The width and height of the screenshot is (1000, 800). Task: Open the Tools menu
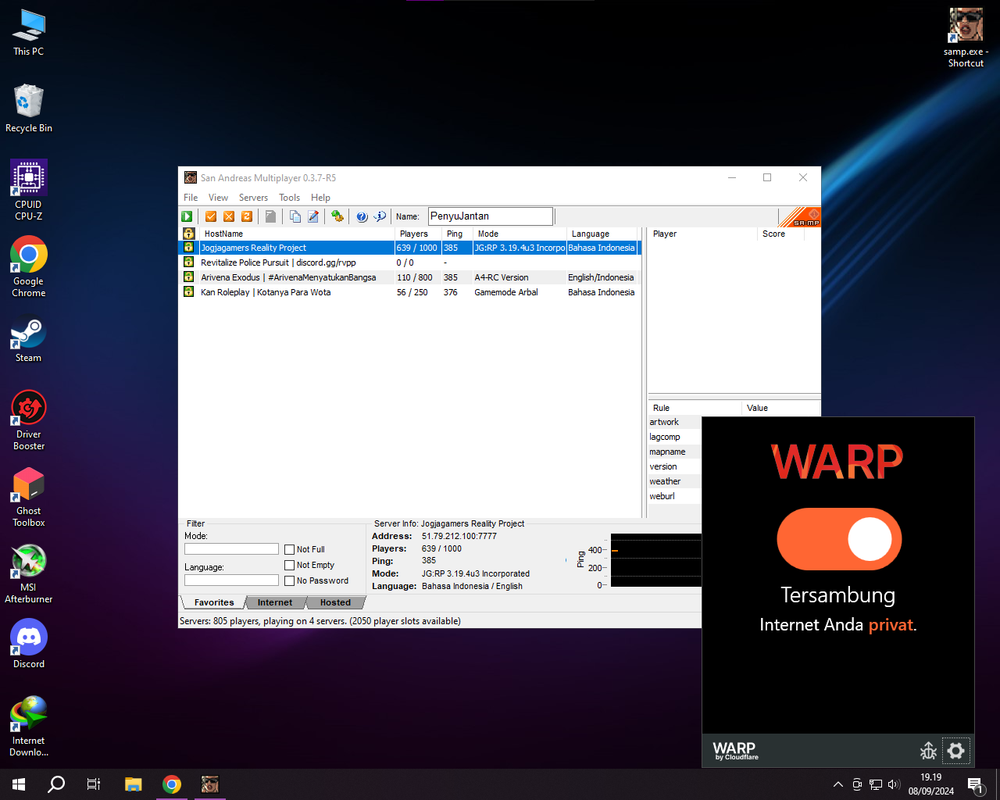(289, 198)
